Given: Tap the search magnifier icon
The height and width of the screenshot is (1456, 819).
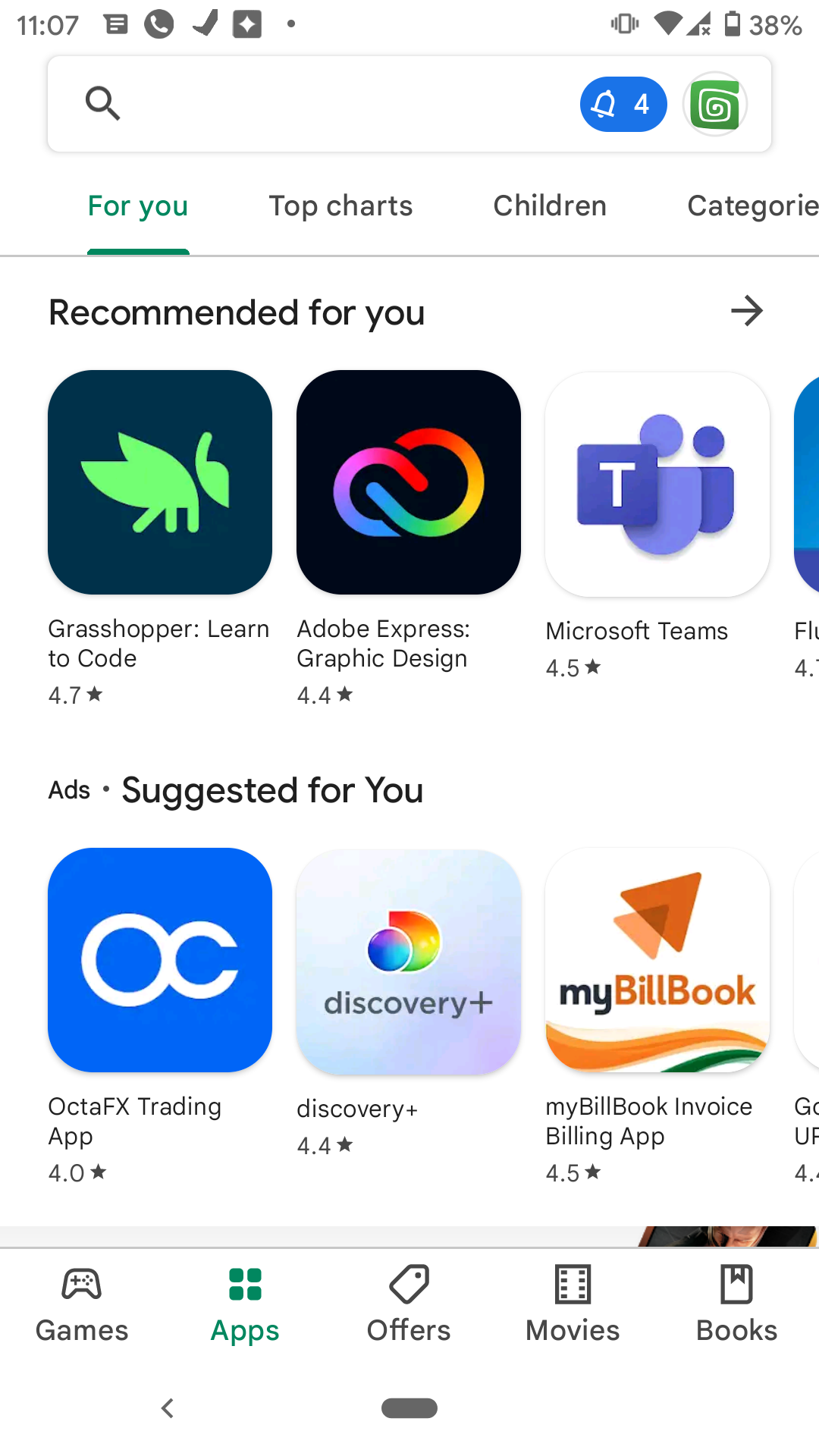Looking at the screenshot, I should click(102, 104).
